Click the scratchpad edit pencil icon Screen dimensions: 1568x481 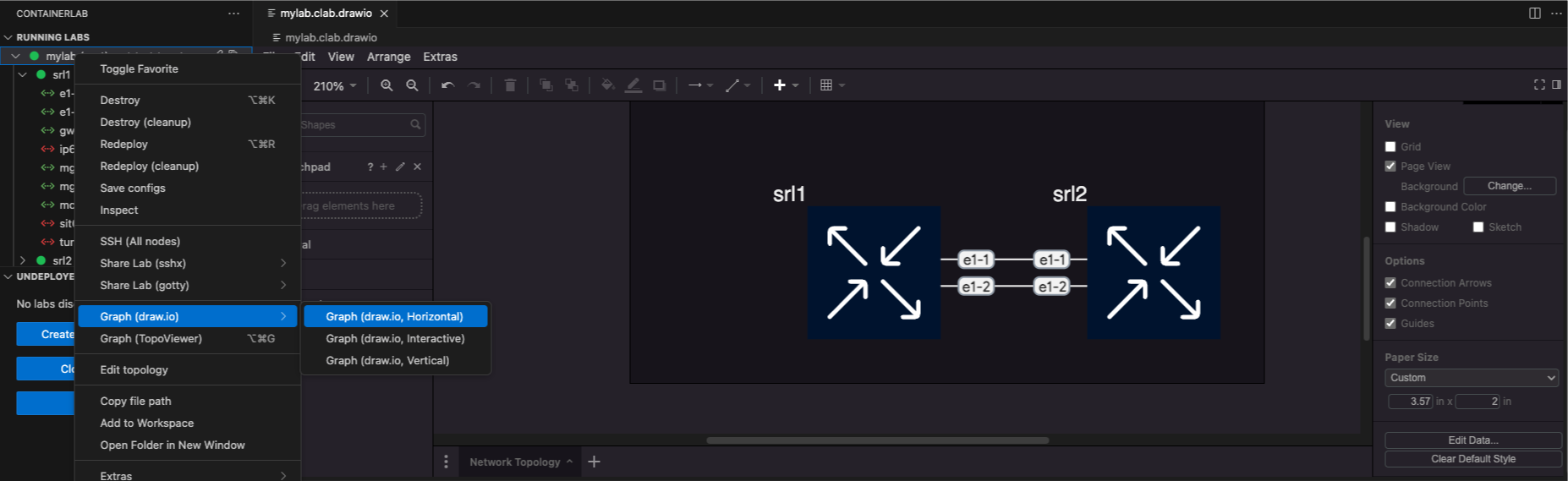(x=400, y=167)
